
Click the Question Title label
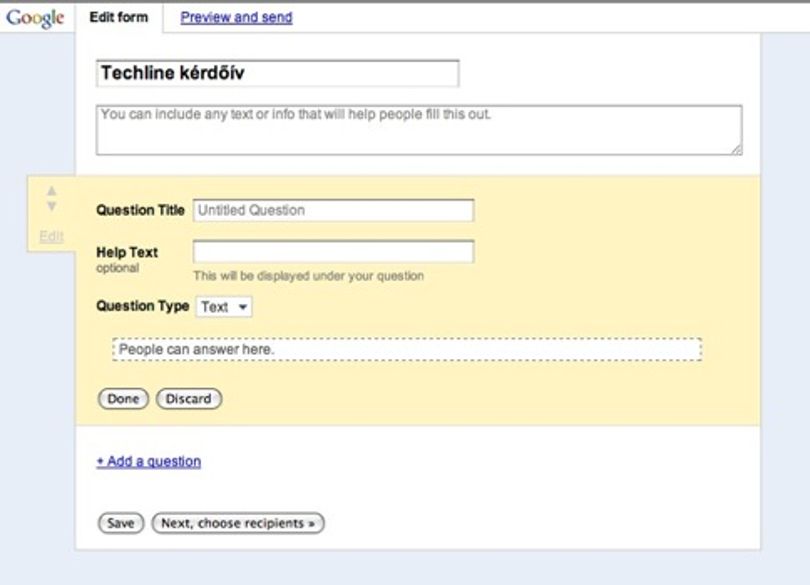tap(140, 210)
